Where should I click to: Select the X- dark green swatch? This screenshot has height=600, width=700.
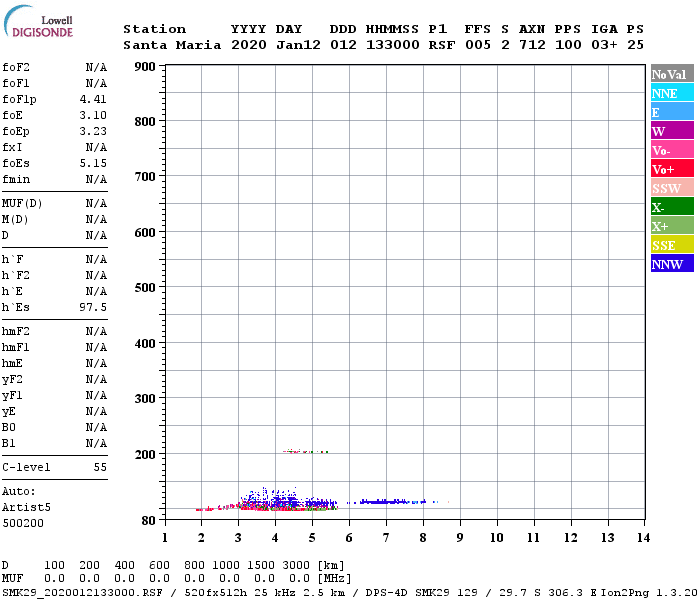point(672,207)
